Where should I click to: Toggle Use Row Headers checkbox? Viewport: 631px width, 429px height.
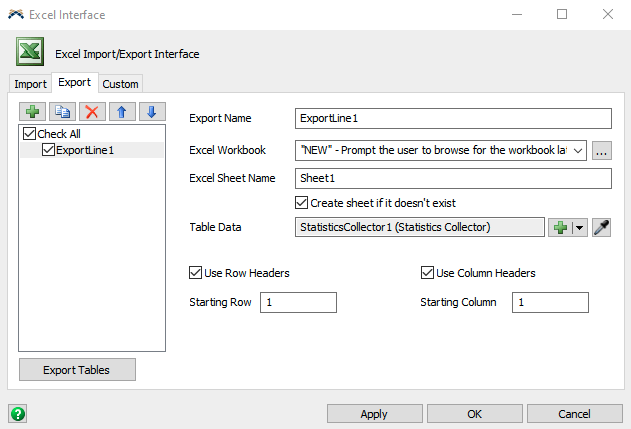[196, 273]
